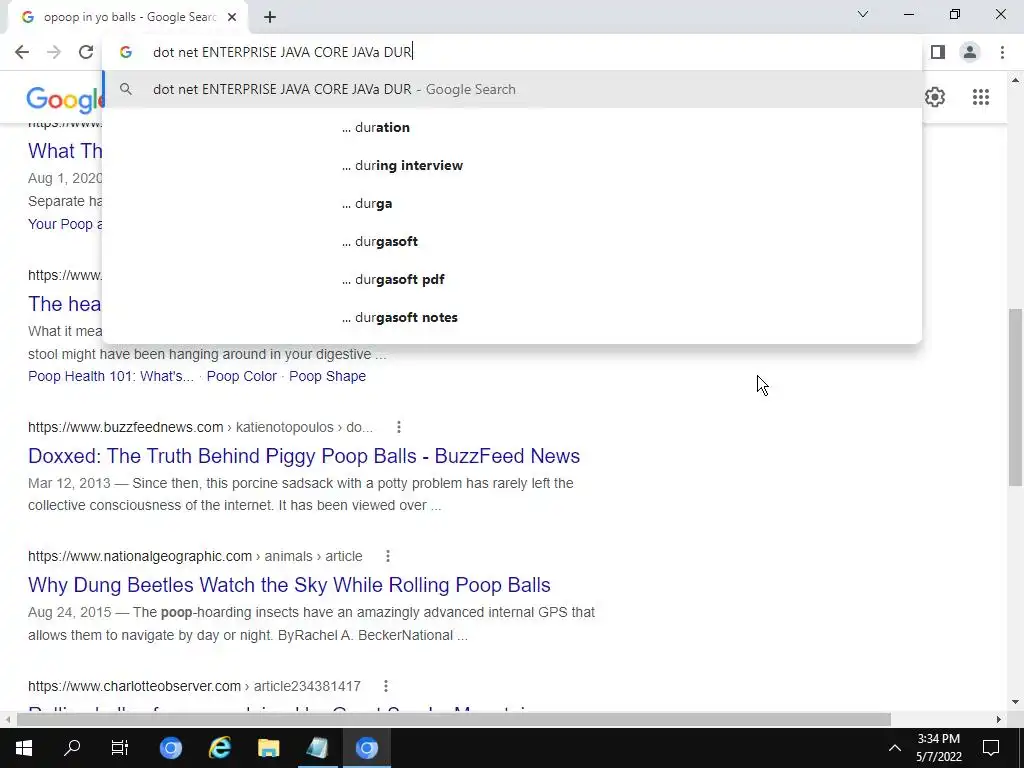The height and width of the screenshot is (768, 1024).
Task: Open the Google apps grid
Action: pos(981,97)
